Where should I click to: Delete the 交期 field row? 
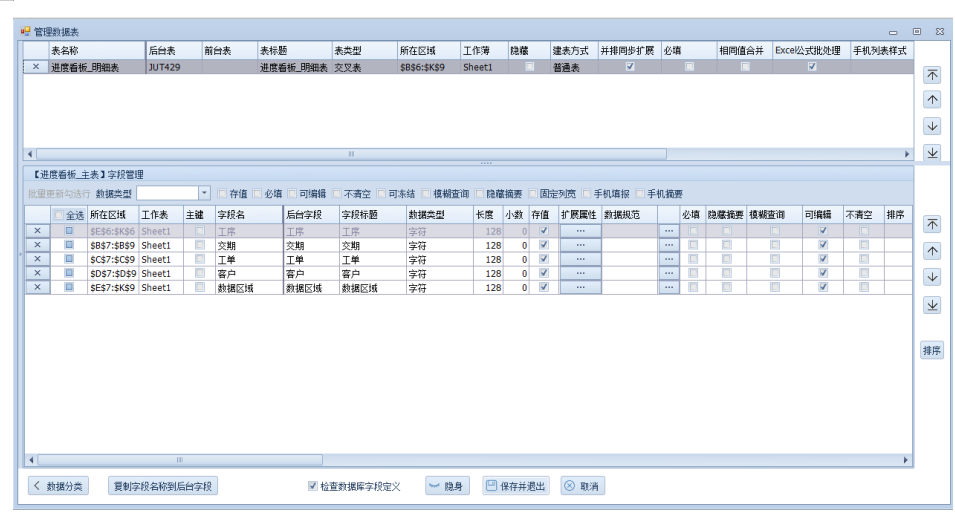pos(37,245)
